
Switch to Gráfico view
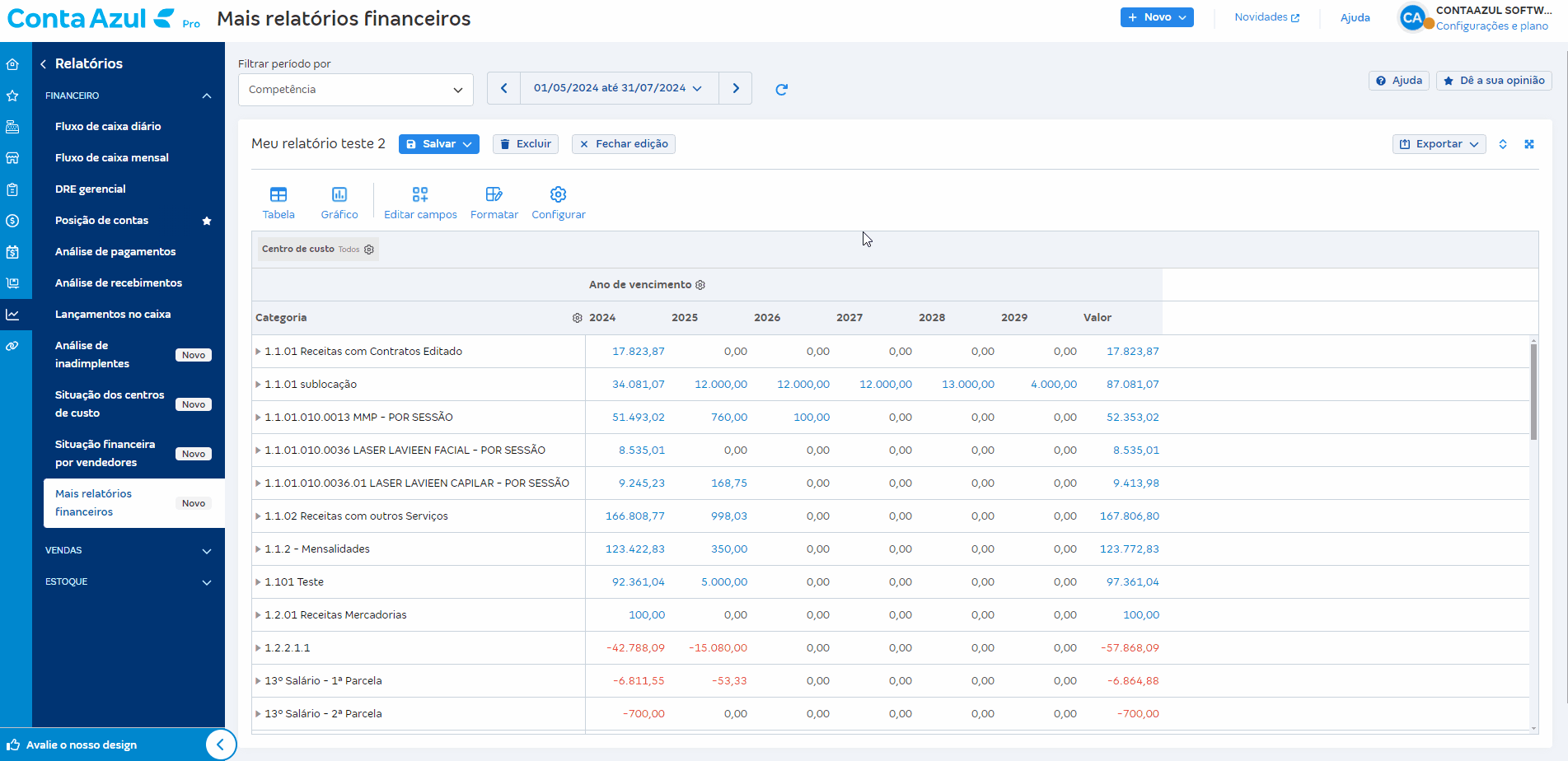click(339, 203)
